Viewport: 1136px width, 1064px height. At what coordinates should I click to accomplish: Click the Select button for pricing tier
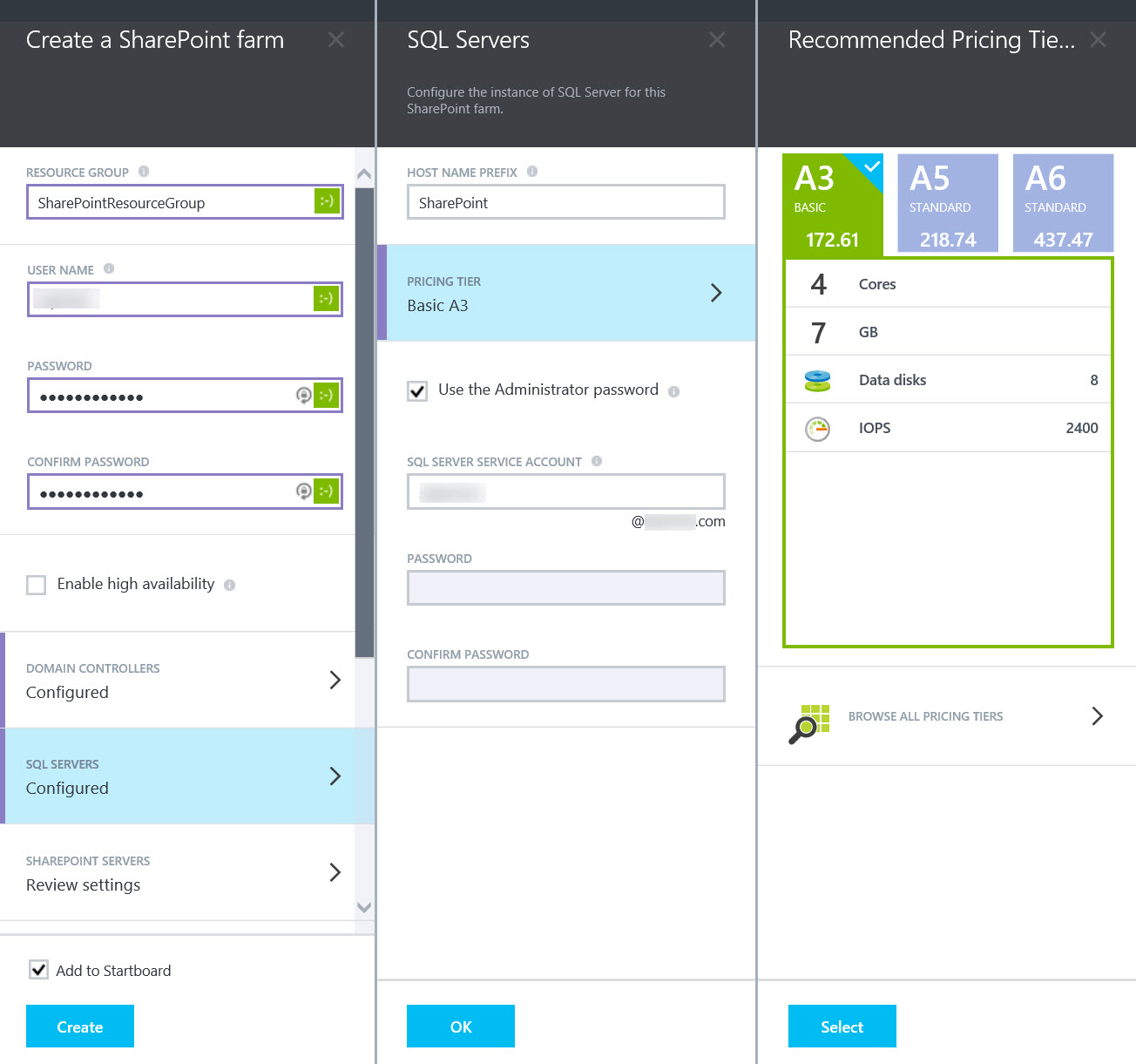842,1027
